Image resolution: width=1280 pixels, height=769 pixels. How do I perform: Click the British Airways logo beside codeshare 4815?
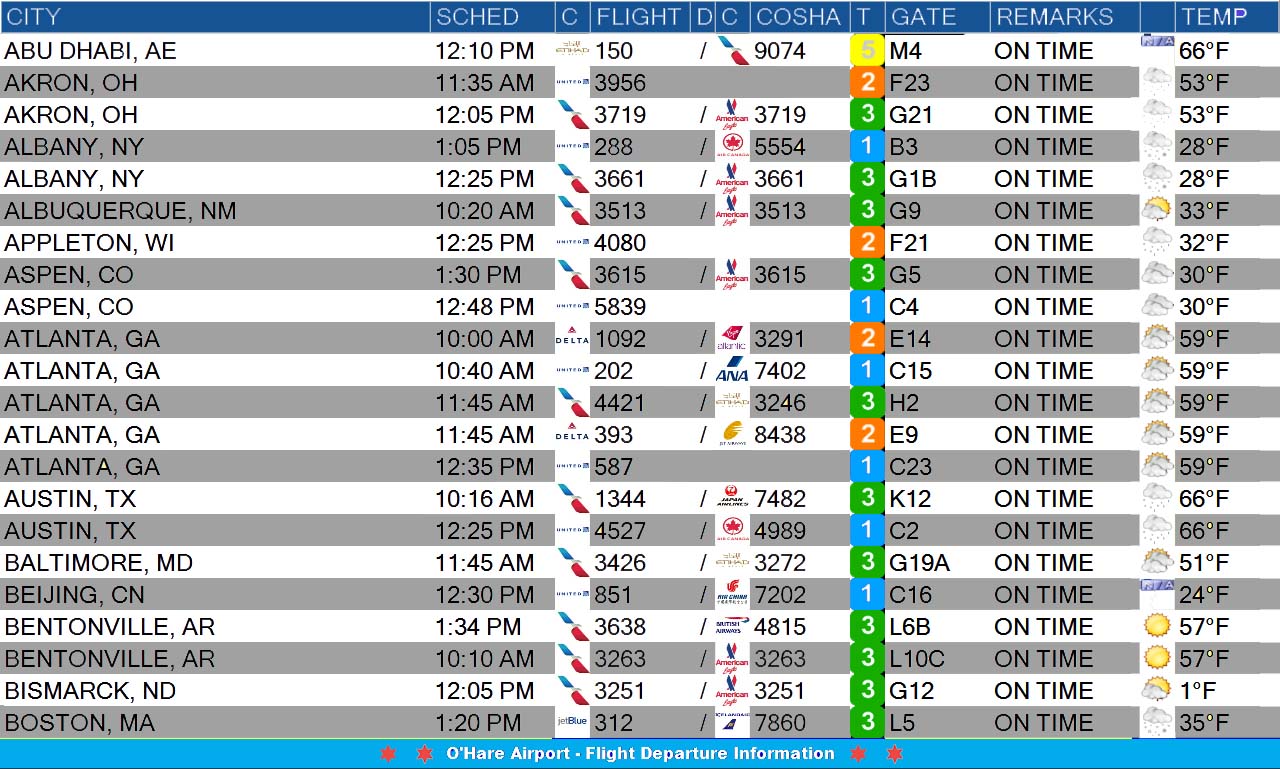coord(732,626)
